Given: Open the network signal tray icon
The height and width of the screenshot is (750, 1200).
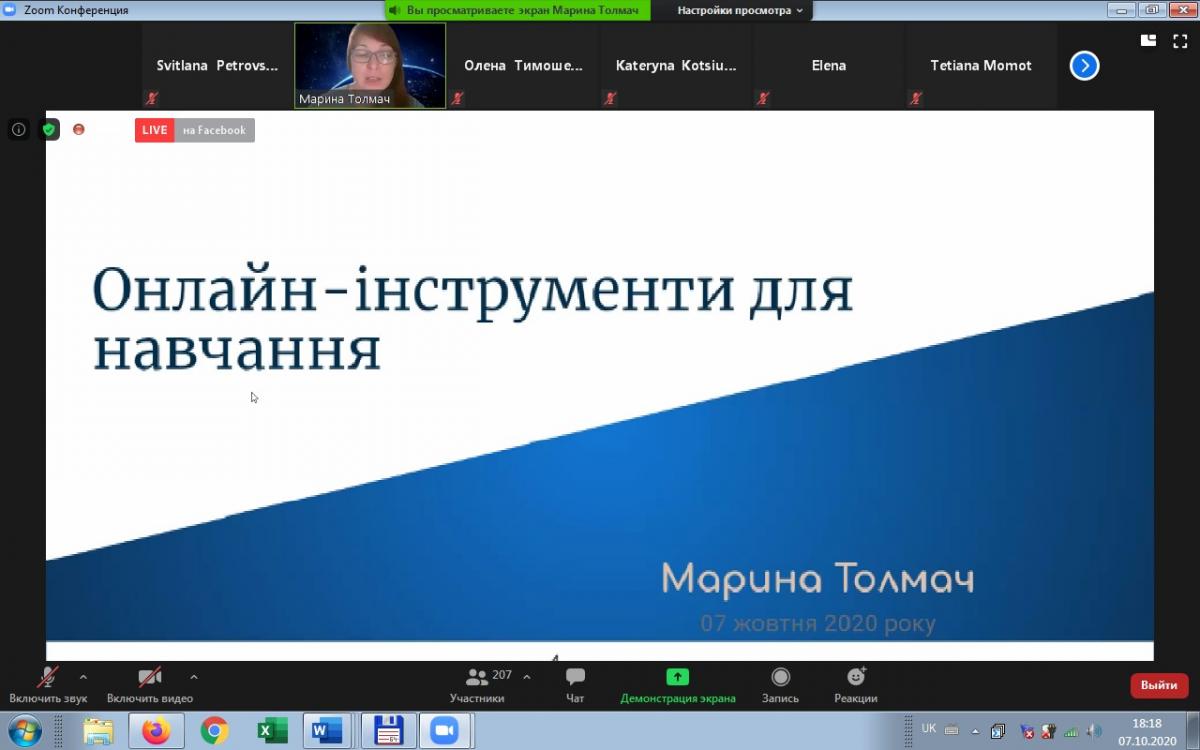Looking at the screenshot, I should tap(1071, 731).
